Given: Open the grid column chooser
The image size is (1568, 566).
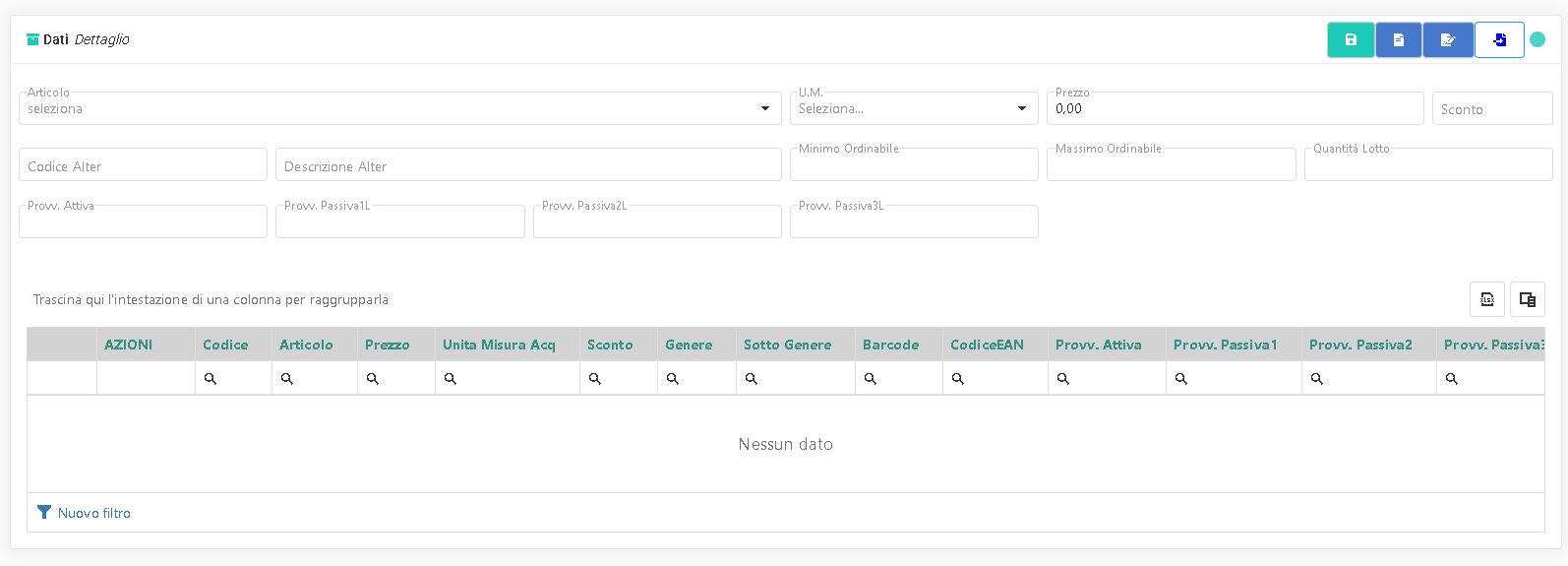Looking at the screenshot, I should pyautogui.click(x=1528, y=299).
